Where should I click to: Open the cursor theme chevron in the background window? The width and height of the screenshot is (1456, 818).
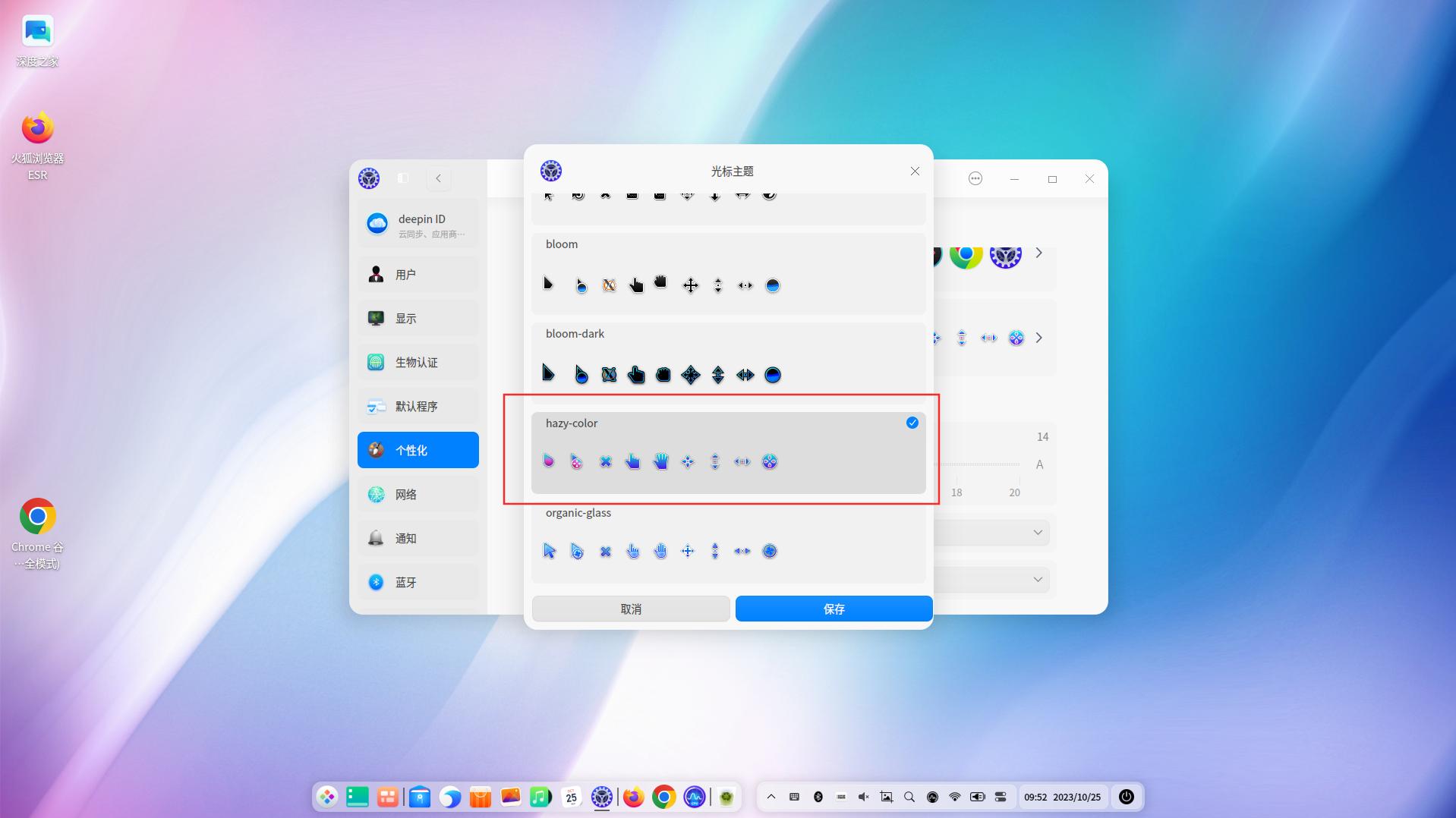[x=1039, y=338]
